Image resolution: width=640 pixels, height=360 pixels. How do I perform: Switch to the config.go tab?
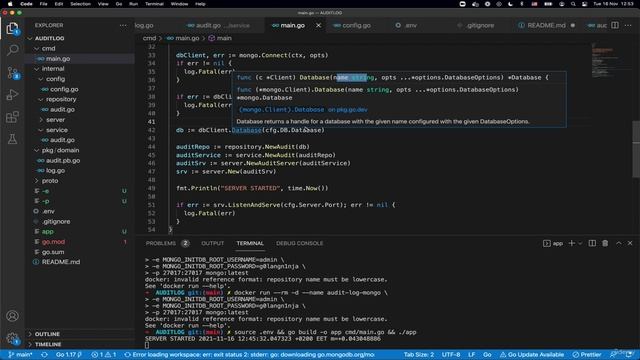tap(356, 25)
